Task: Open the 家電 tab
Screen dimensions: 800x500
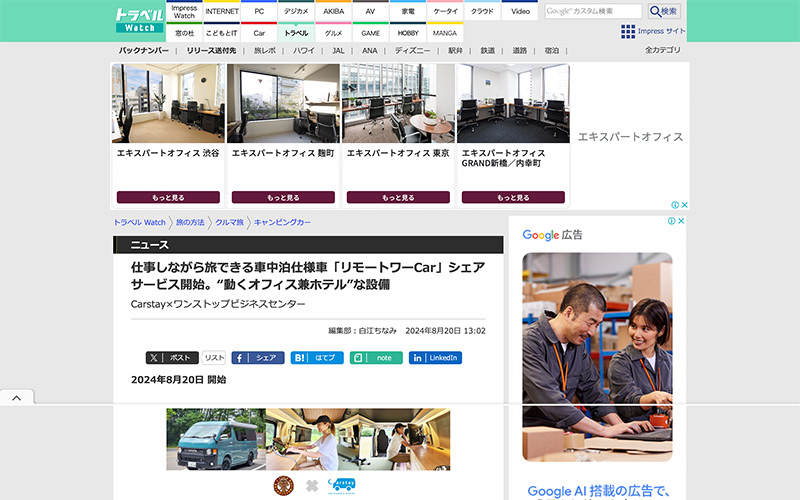Action: tap(408, 11)
